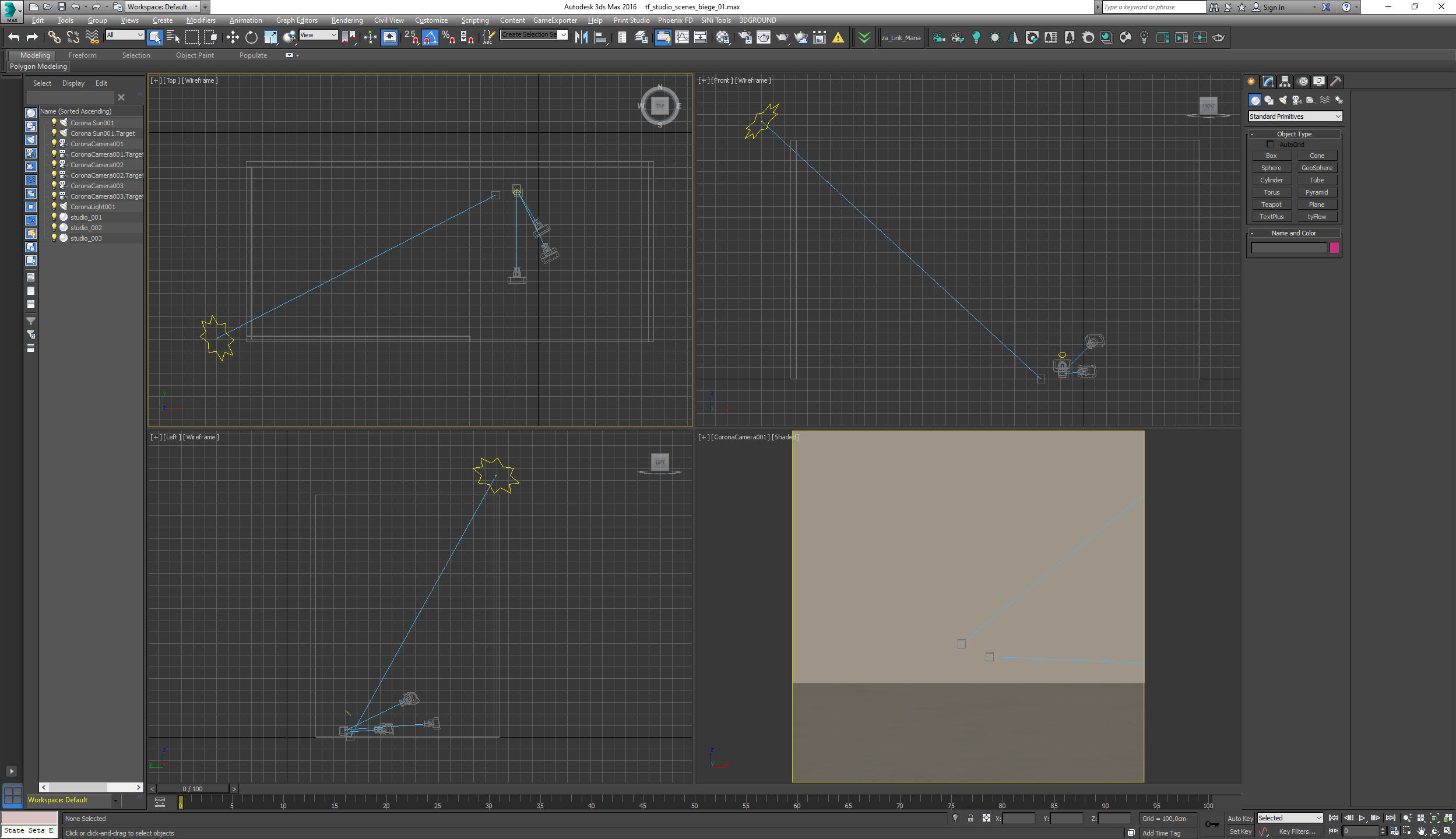This screenshot has height=839, width=1456.
Task: Click the Select and Link icon
Action: 54,38
